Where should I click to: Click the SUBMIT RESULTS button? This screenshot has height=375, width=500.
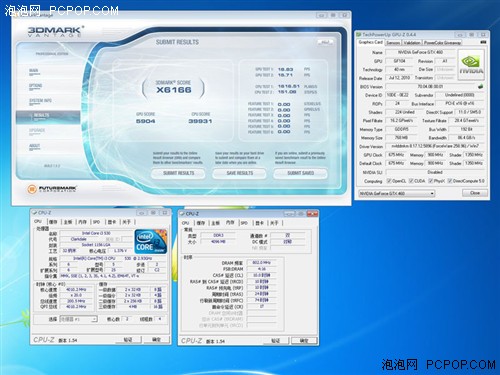pos(178,173)
